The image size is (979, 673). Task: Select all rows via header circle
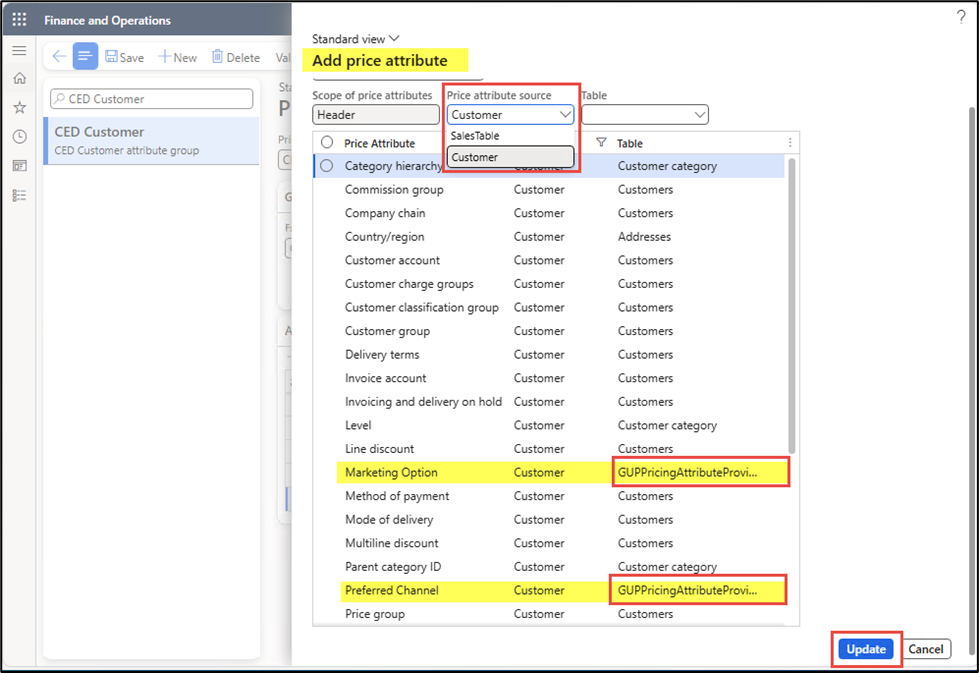[327, 142]
